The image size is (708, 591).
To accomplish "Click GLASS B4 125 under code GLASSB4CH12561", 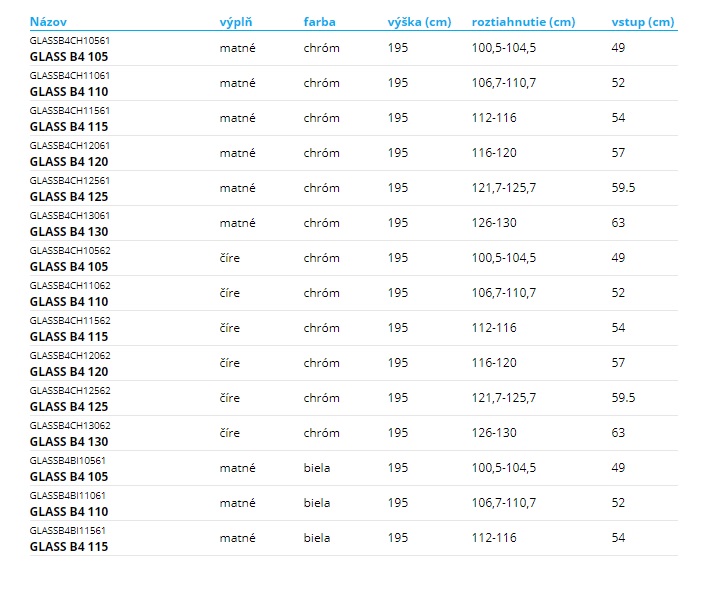I will coord(69,197).
